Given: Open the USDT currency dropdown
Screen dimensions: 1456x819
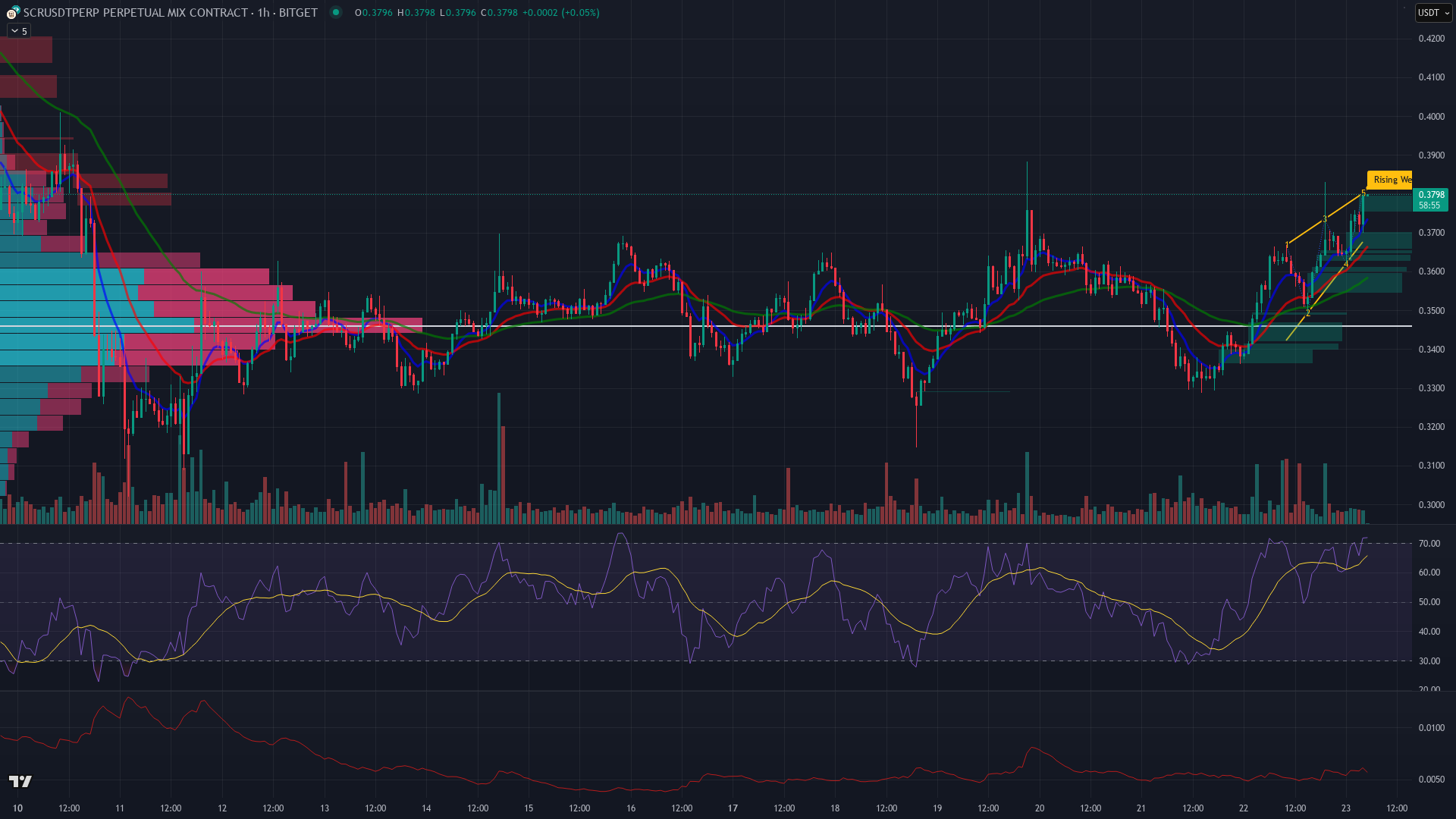Looking at the screenshot, I should (x=1432, y=13).
